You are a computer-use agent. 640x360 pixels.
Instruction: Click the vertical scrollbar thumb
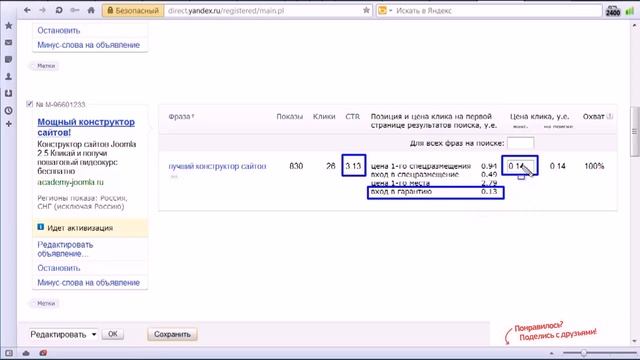635,131
